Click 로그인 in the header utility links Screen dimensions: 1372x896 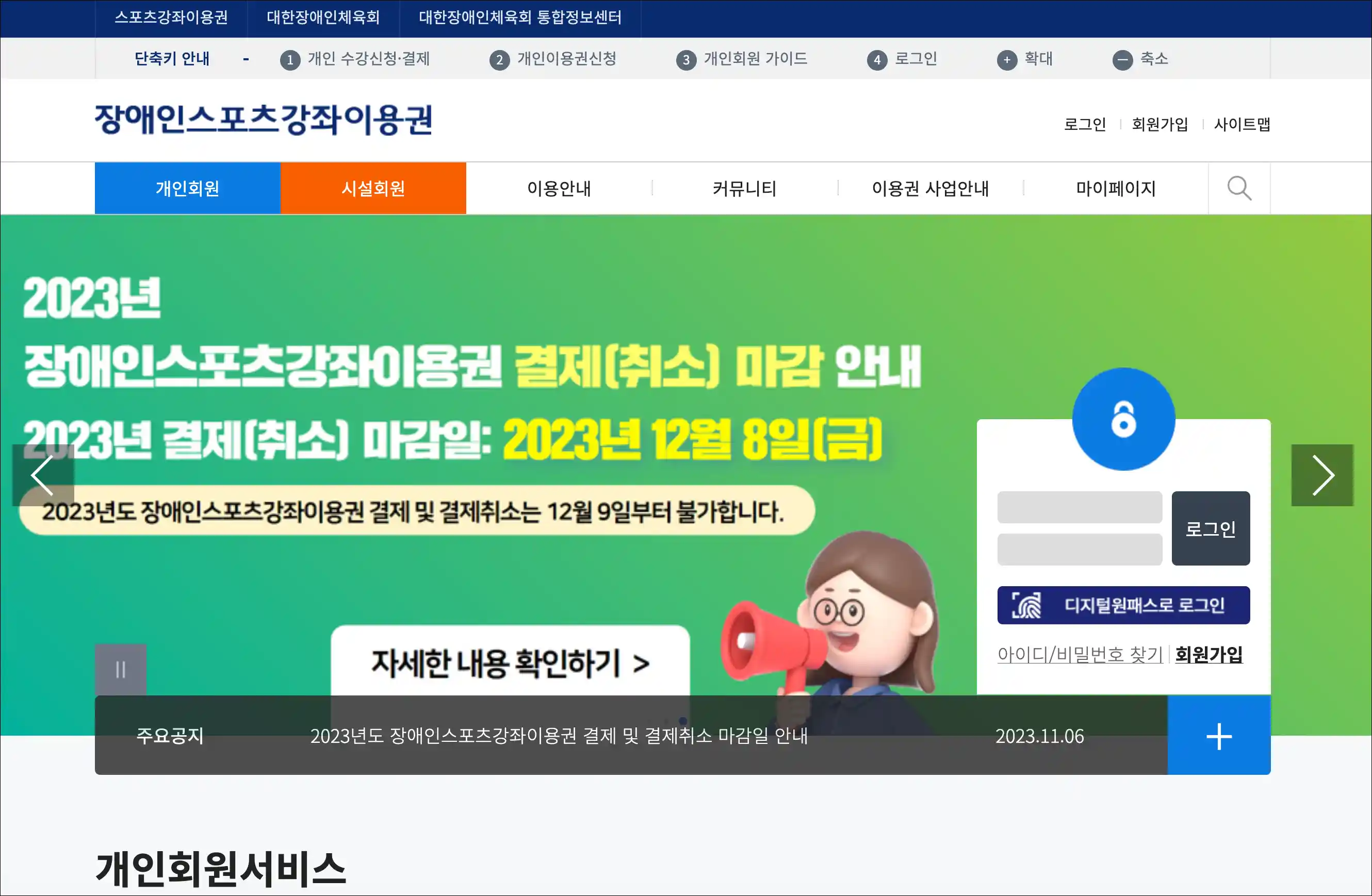[1085, 124]
